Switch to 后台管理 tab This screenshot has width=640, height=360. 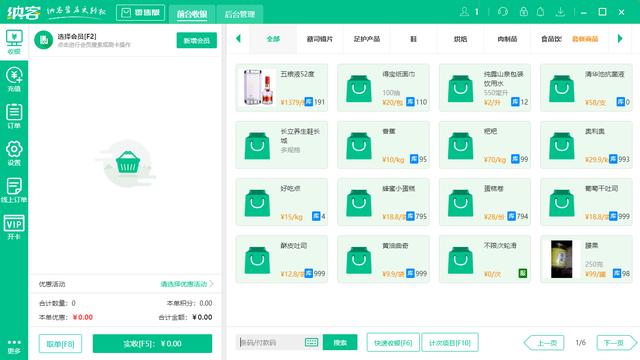point(240,14)
